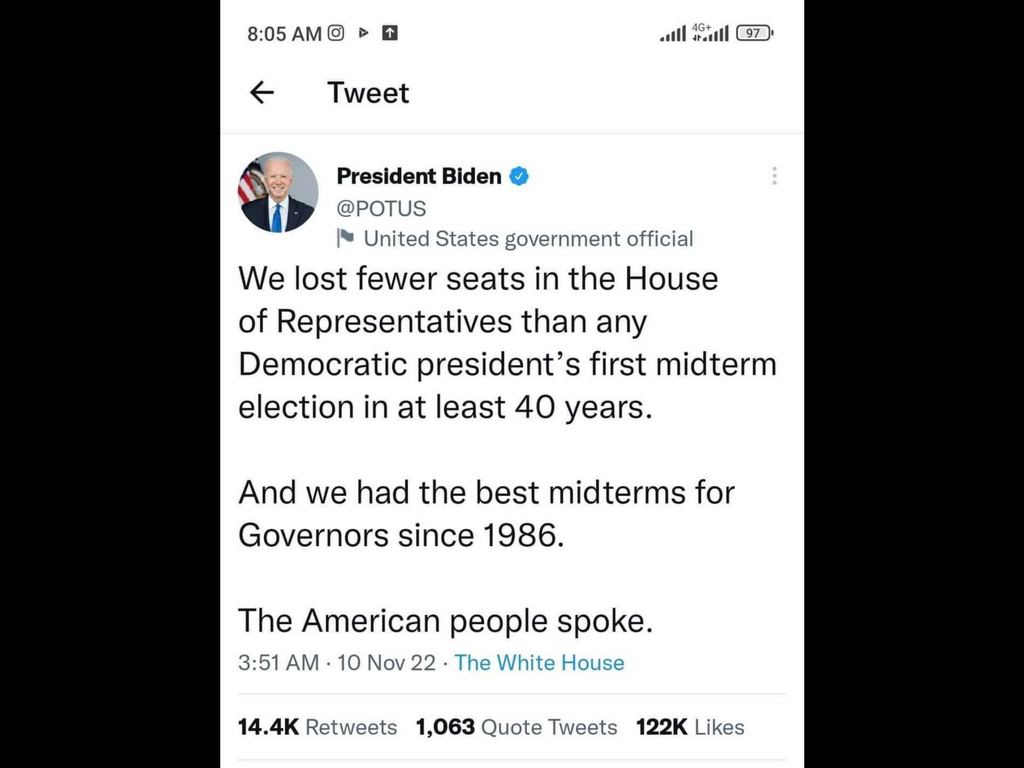Image resolution: width=1024 pixels, height=768 pixels.
Task: Tap the battery indicator showing 97
Action: click(754, 33)
